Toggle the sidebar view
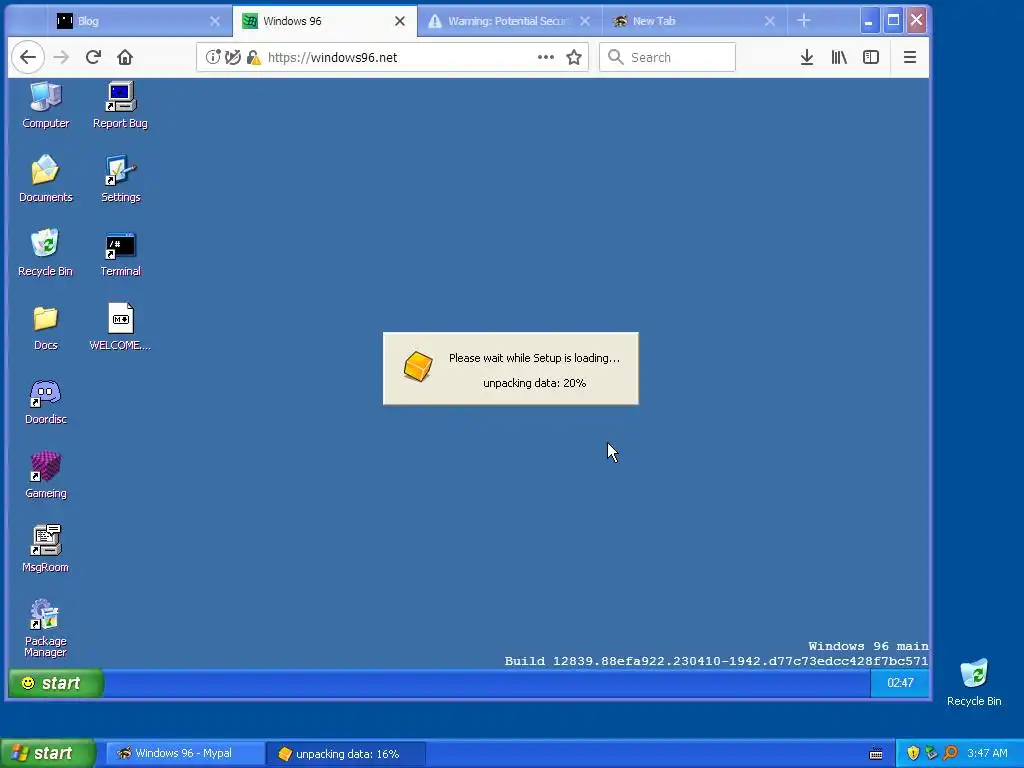Viewport: 1024px width, 768px height. click(x=871, y=57)
